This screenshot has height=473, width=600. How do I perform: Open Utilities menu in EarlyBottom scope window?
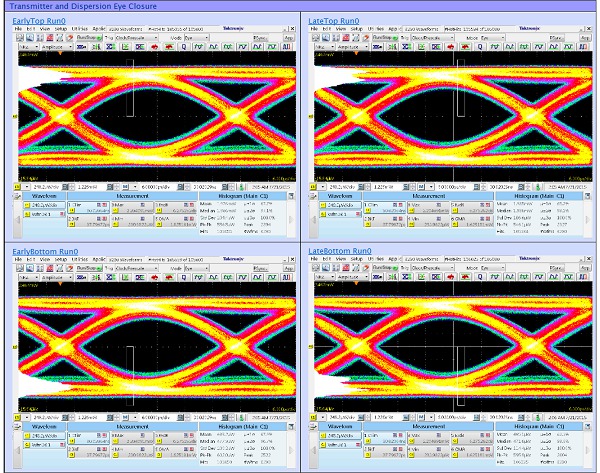click(x=78, y=260)
